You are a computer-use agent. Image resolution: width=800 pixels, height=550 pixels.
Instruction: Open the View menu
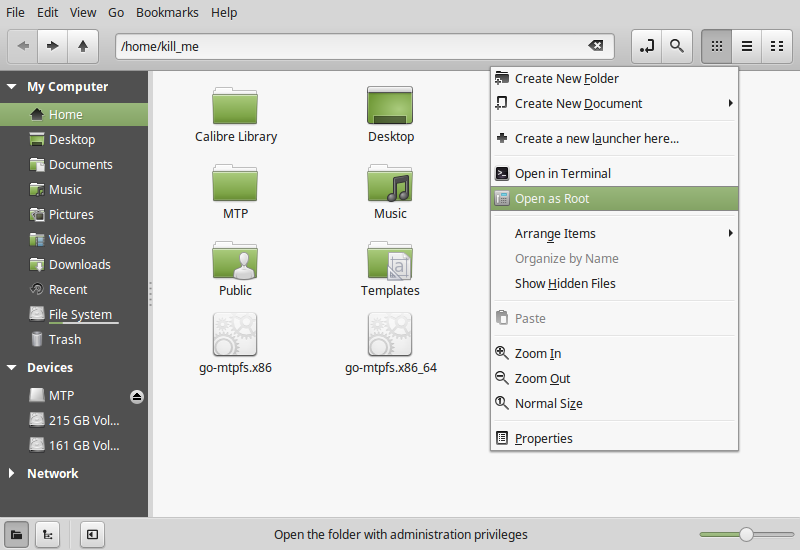[83, 13]
